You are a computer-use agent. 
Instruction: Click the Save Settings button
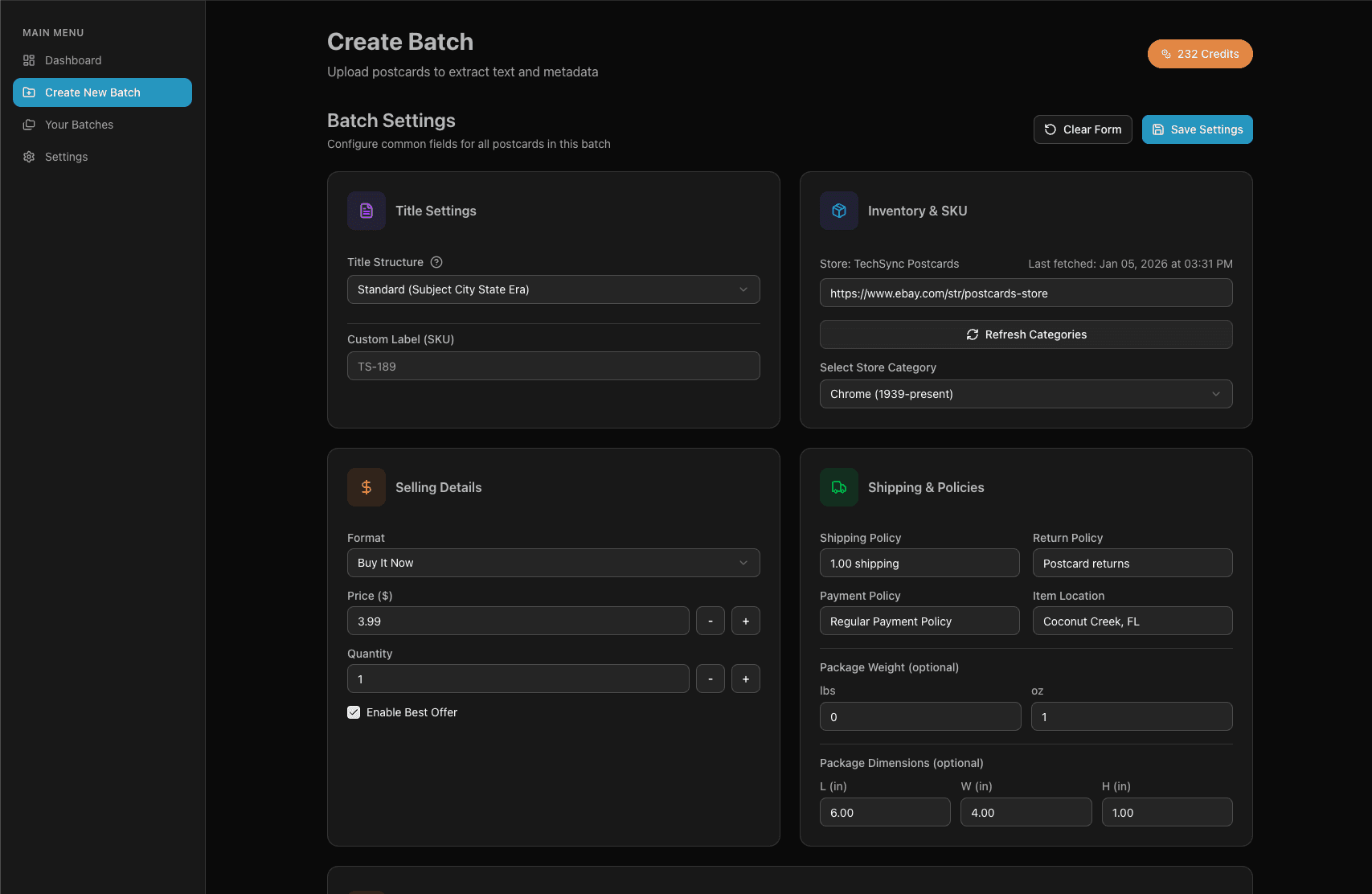tap(1197, 129)
